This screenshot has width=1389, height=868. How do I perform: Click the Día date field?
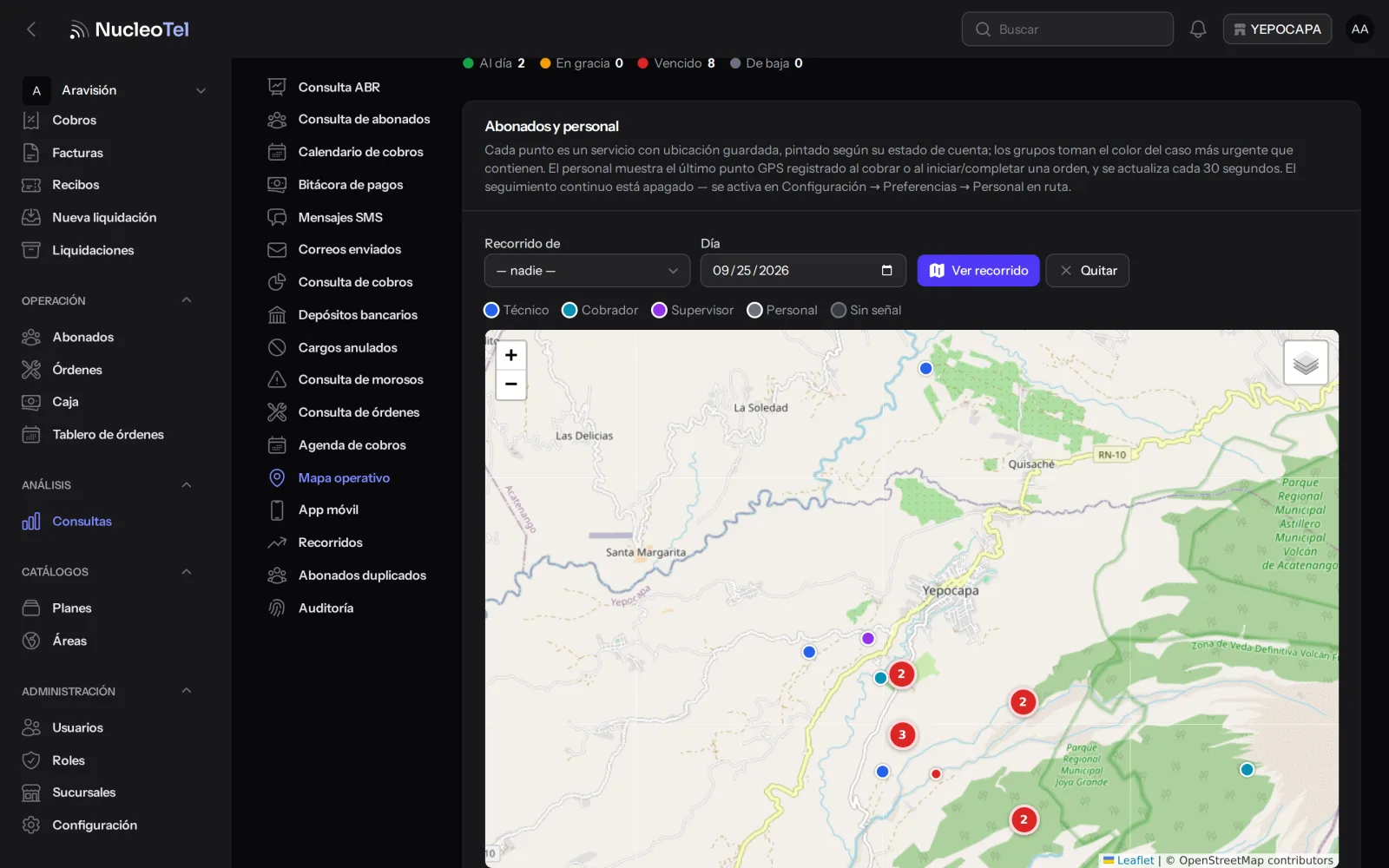coord(803,271)
